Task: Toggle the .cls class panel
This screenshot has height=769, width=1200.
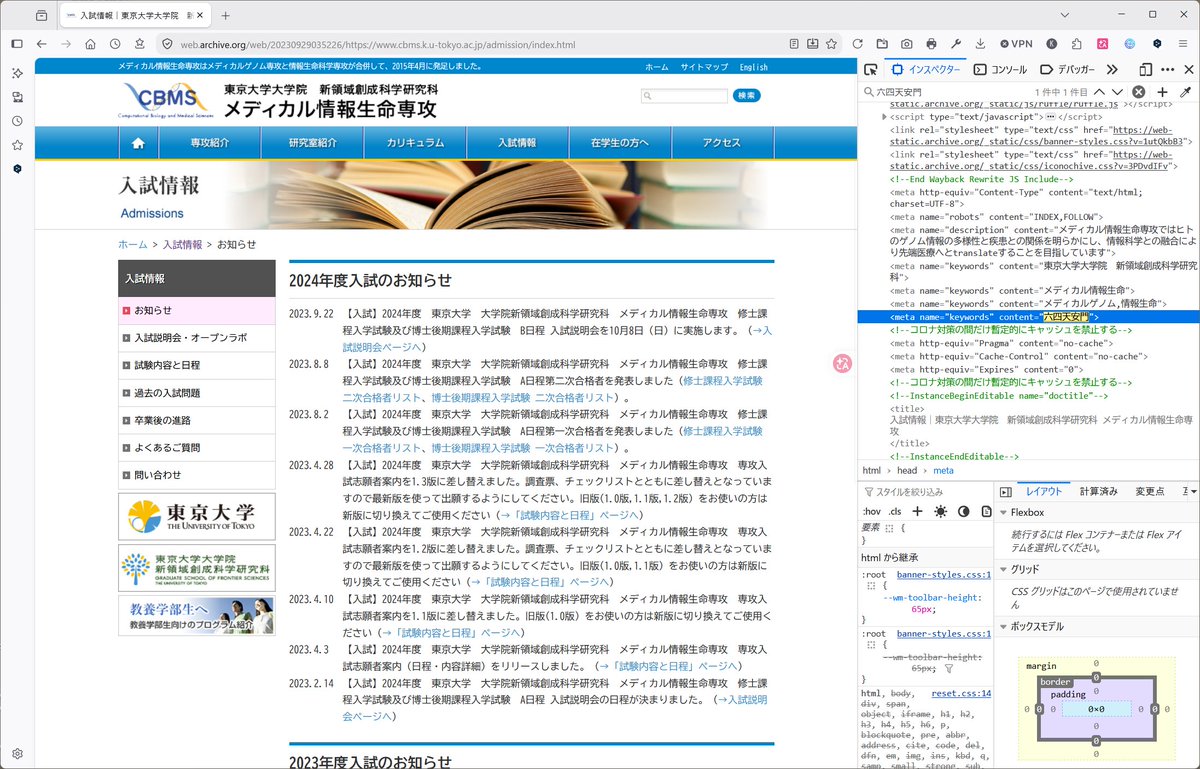Action: click(x=895, y=511)
